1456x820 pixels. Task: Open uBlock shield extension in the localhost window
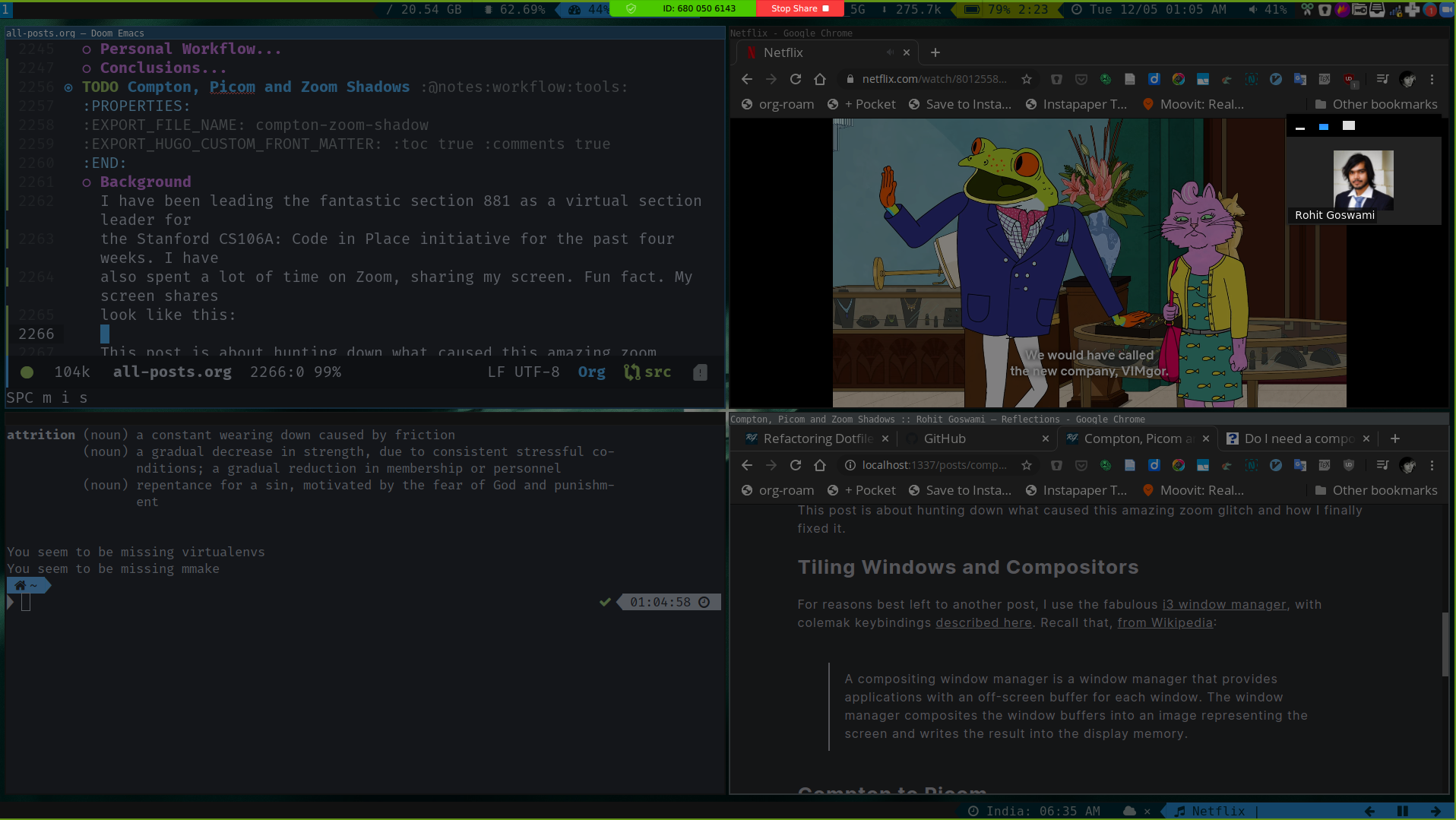click(x=1349, y=465)
